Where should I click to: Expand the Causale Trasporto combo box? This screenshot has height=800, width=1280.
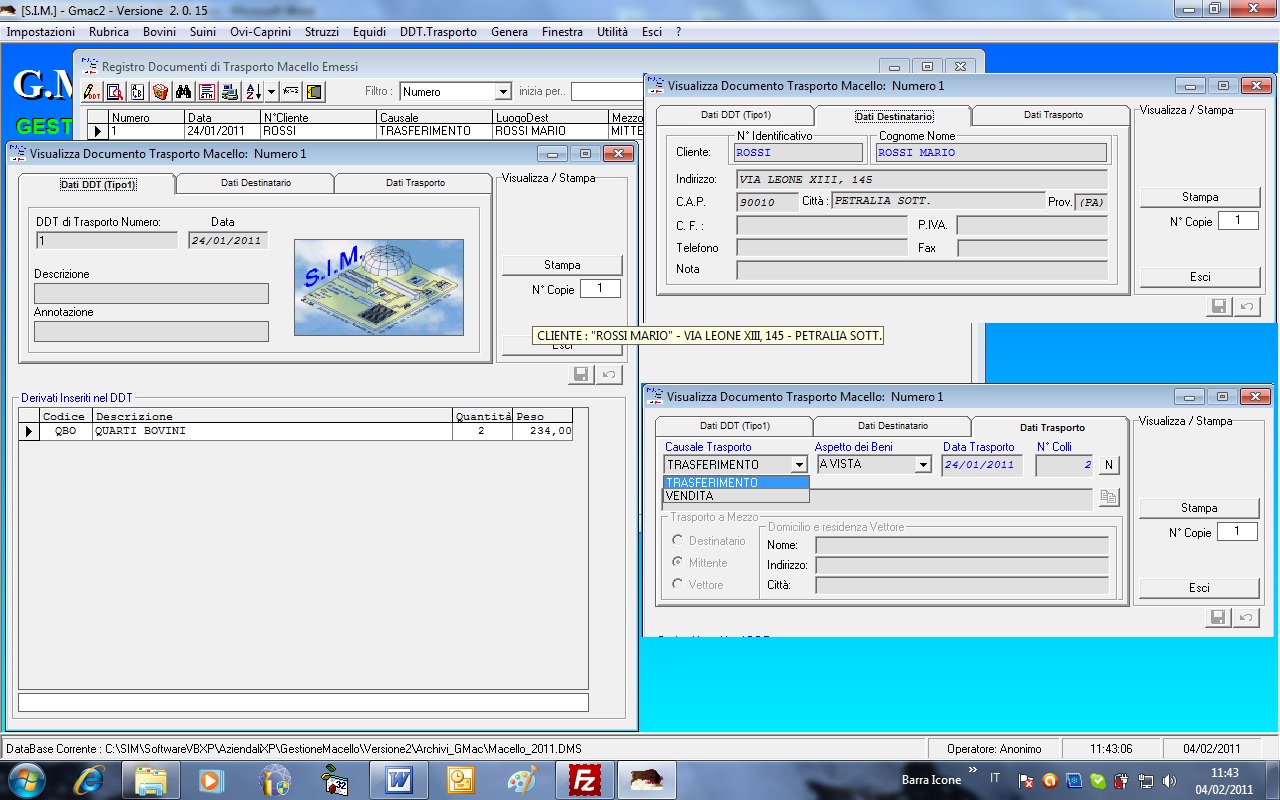click(x=798, y=465)
